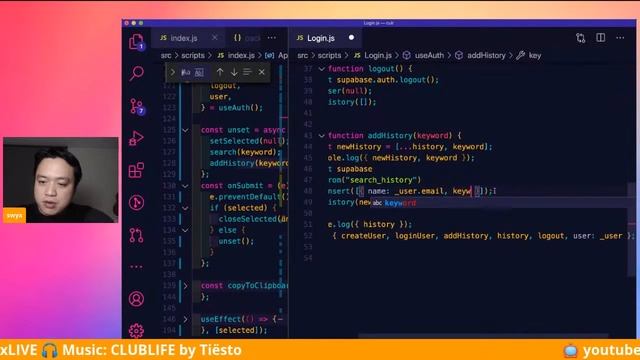Image resolution: width=640 pixels, height=360 pixels.
Task: Go to previous match in find widget
Action: coord(220,72)
